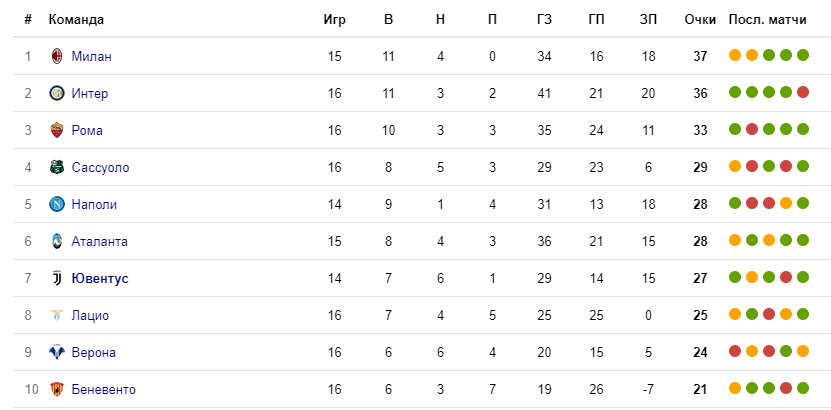Click the Roma club crest icon
The image size is (831, 410).
click(x=57, y=130)
